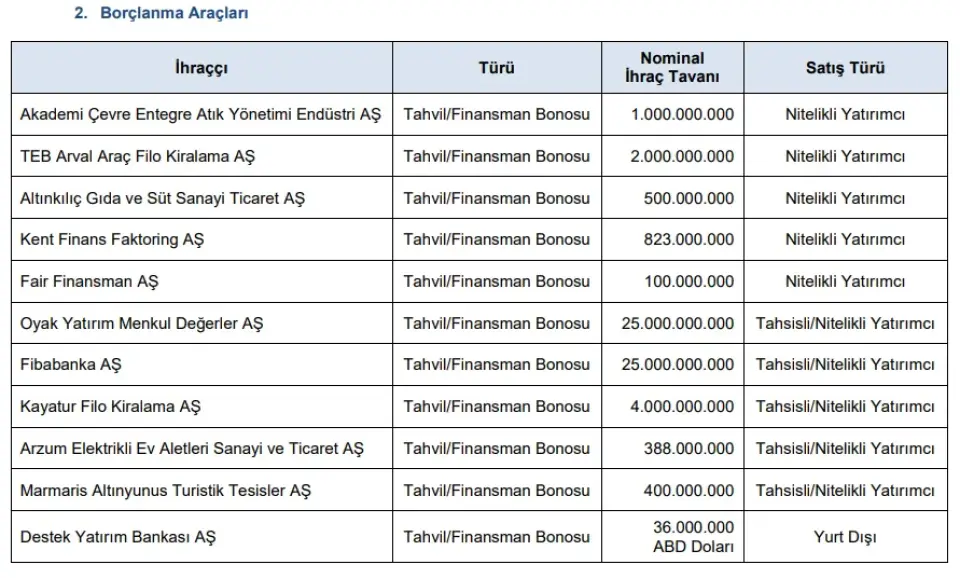
Task: Select the İhraççı column header
Action: tap(201, 67)
